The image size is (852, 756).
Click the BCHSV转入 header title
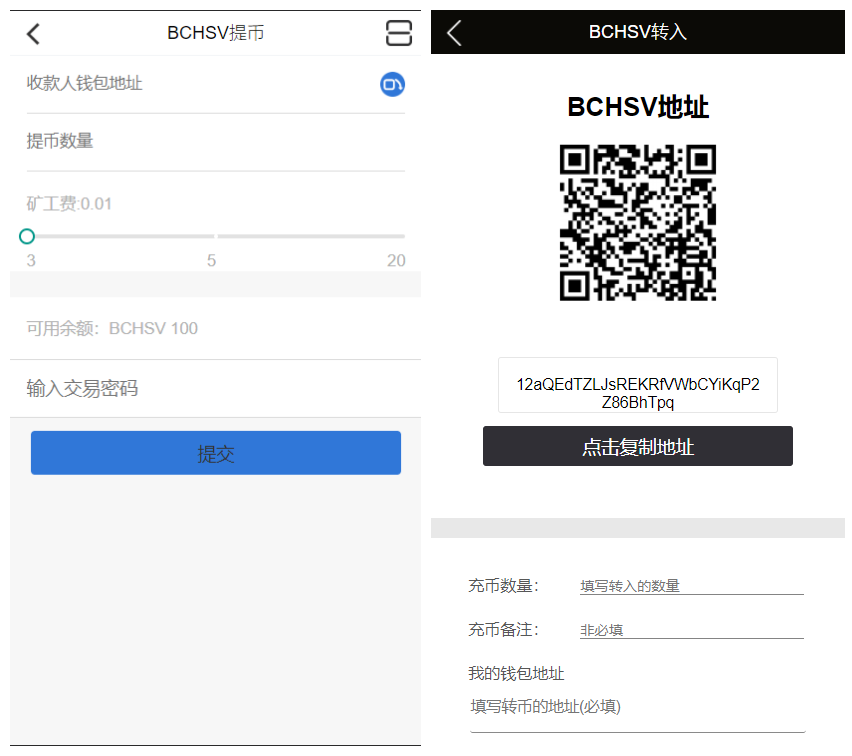(637, 32)
